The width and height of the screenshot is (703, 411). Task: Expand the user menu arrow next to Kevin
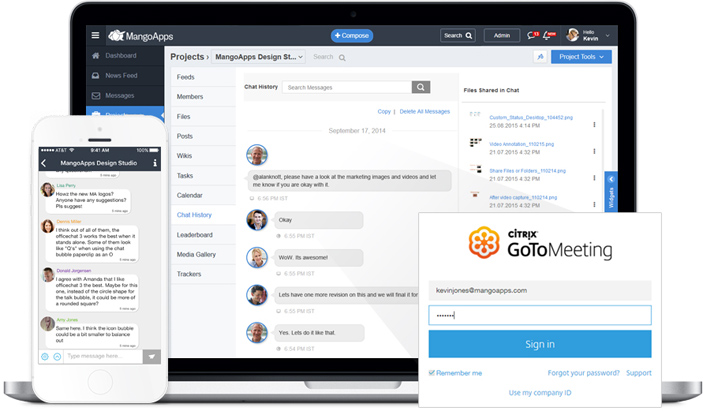pyautogui.click(x=608, y=35)
